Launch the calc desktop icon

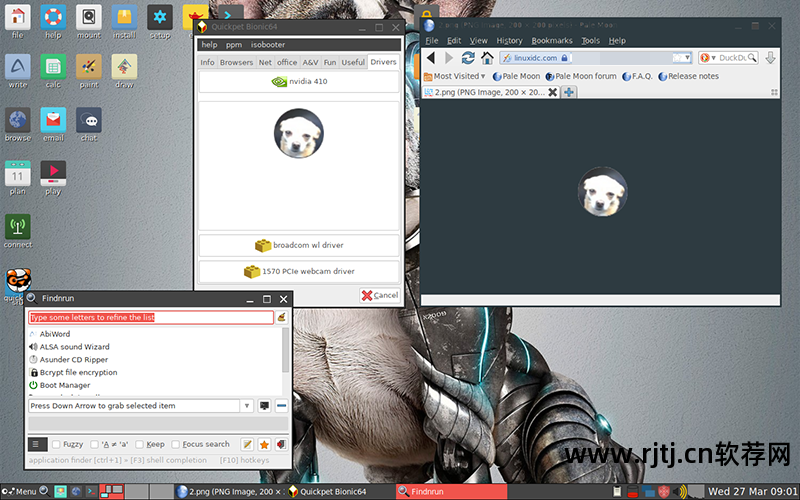tap(53, 71)
